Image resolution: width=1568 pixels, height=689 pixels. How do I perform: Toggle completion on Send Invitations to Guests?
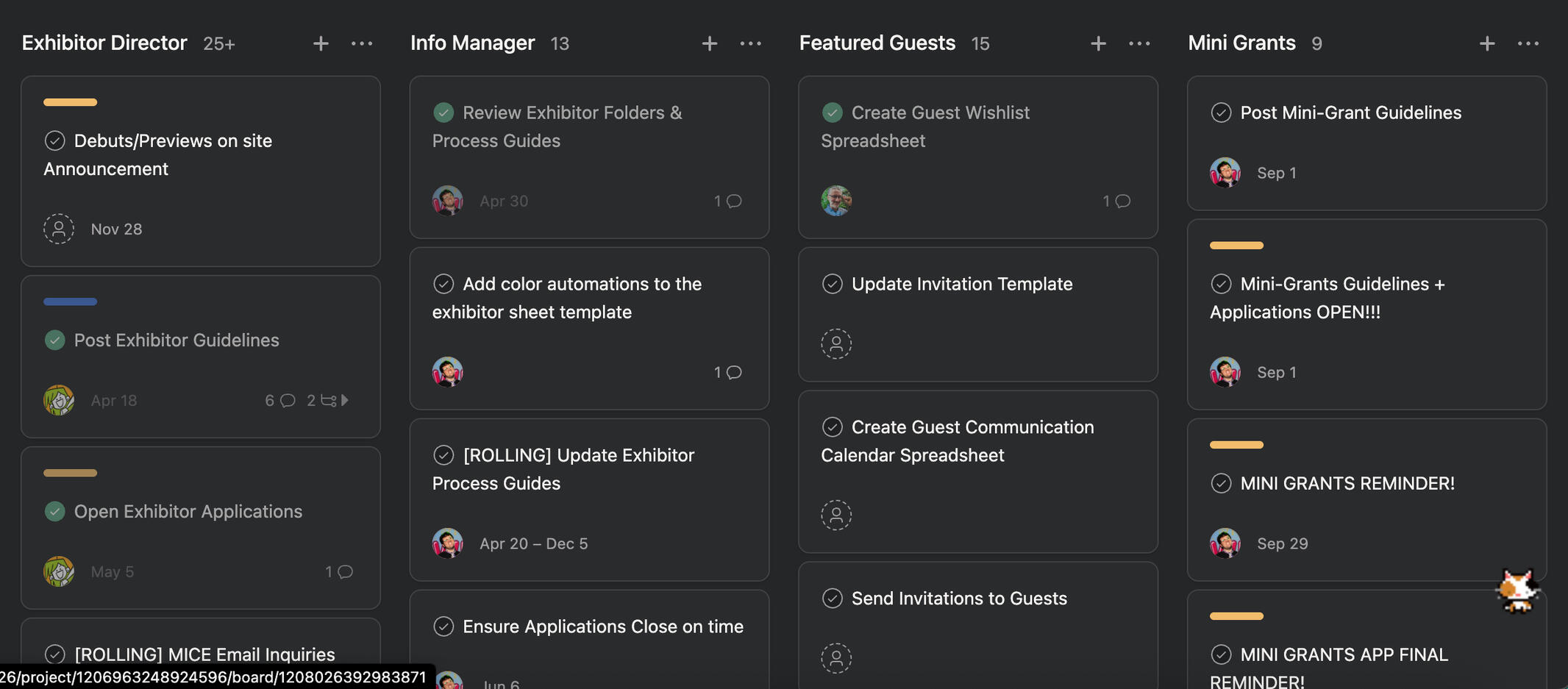832,599
